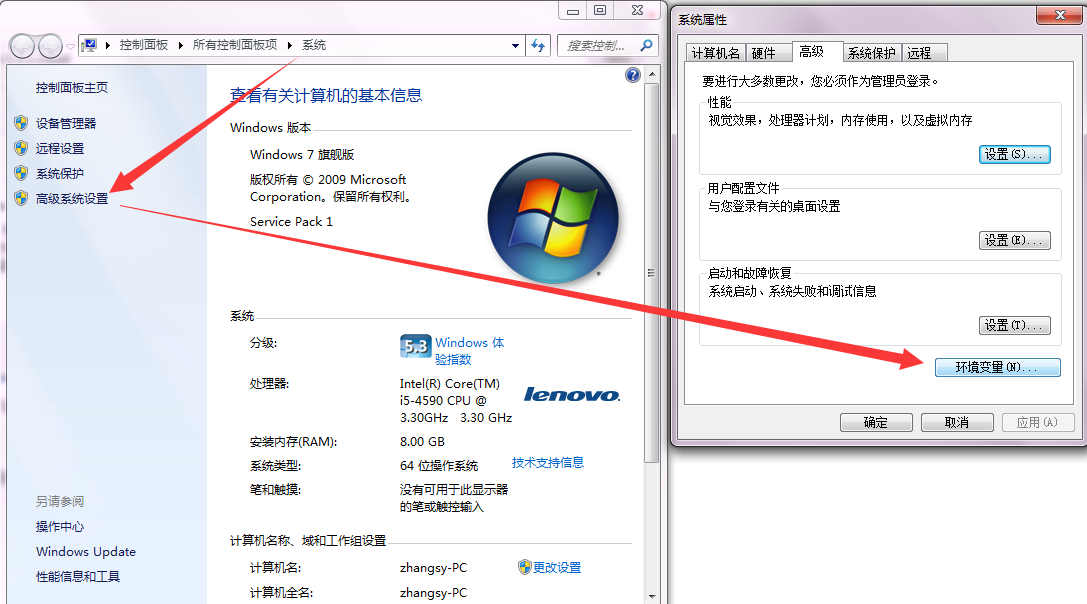Click the scroll down arrow of system window
Image resolution: width=1087 pixels, height=604 pixels.
(x=652, y=596)
